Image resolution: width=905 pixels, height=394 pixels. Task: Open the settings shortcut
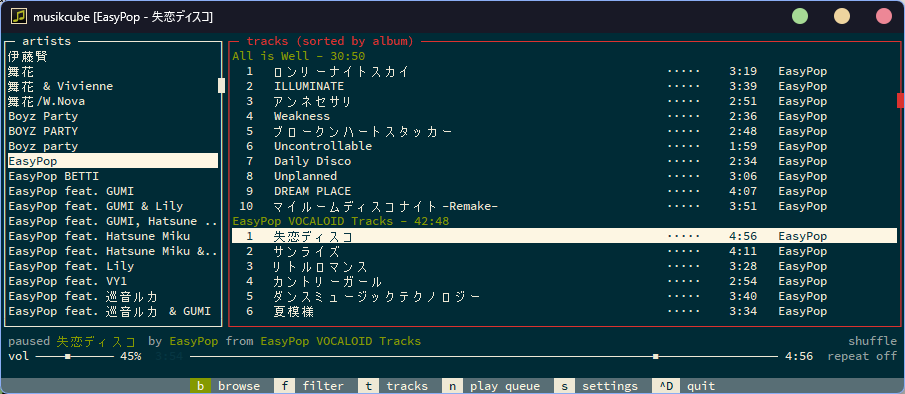pyautogui.click(x=596, y=386)
